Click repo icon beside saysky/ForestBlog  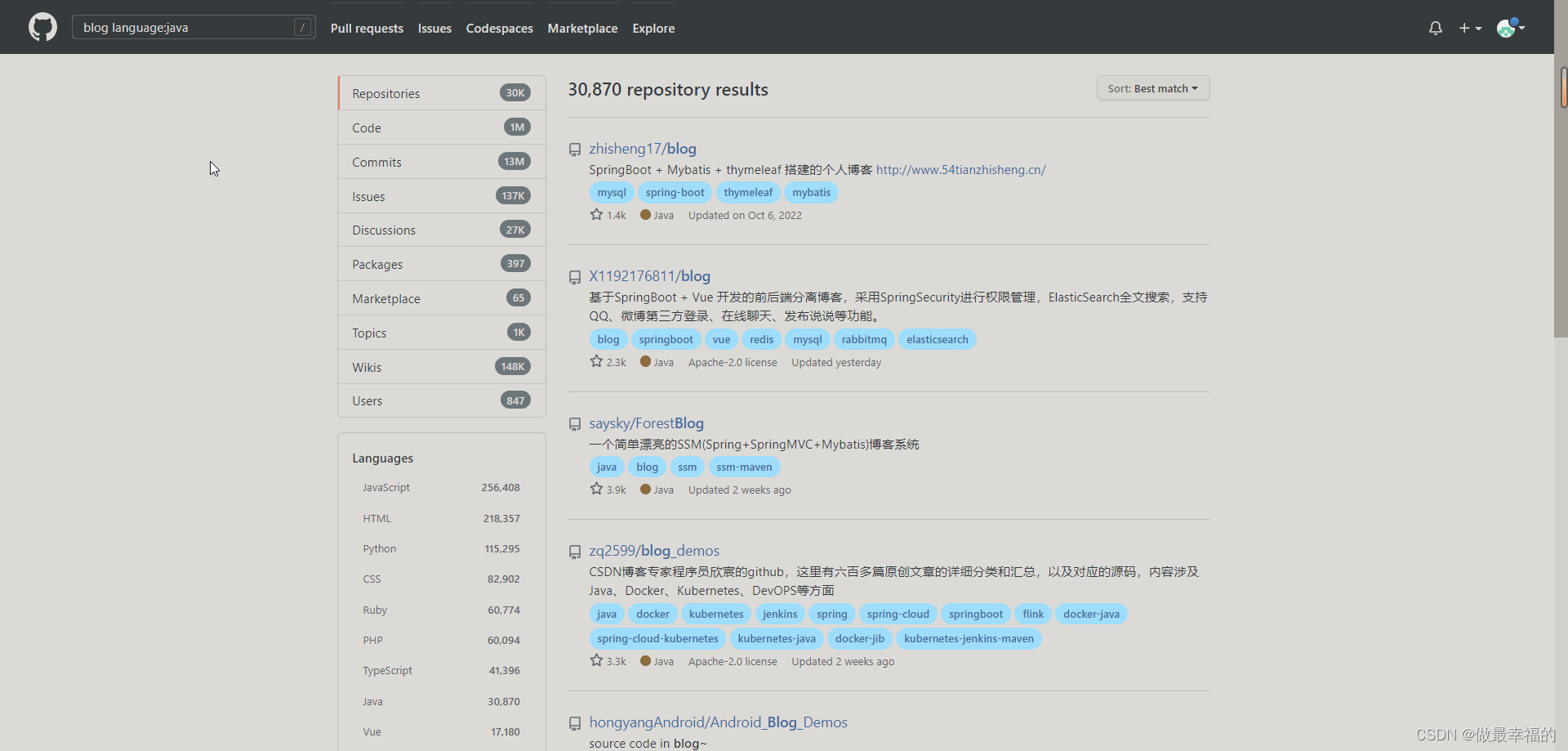click(575, 424)
